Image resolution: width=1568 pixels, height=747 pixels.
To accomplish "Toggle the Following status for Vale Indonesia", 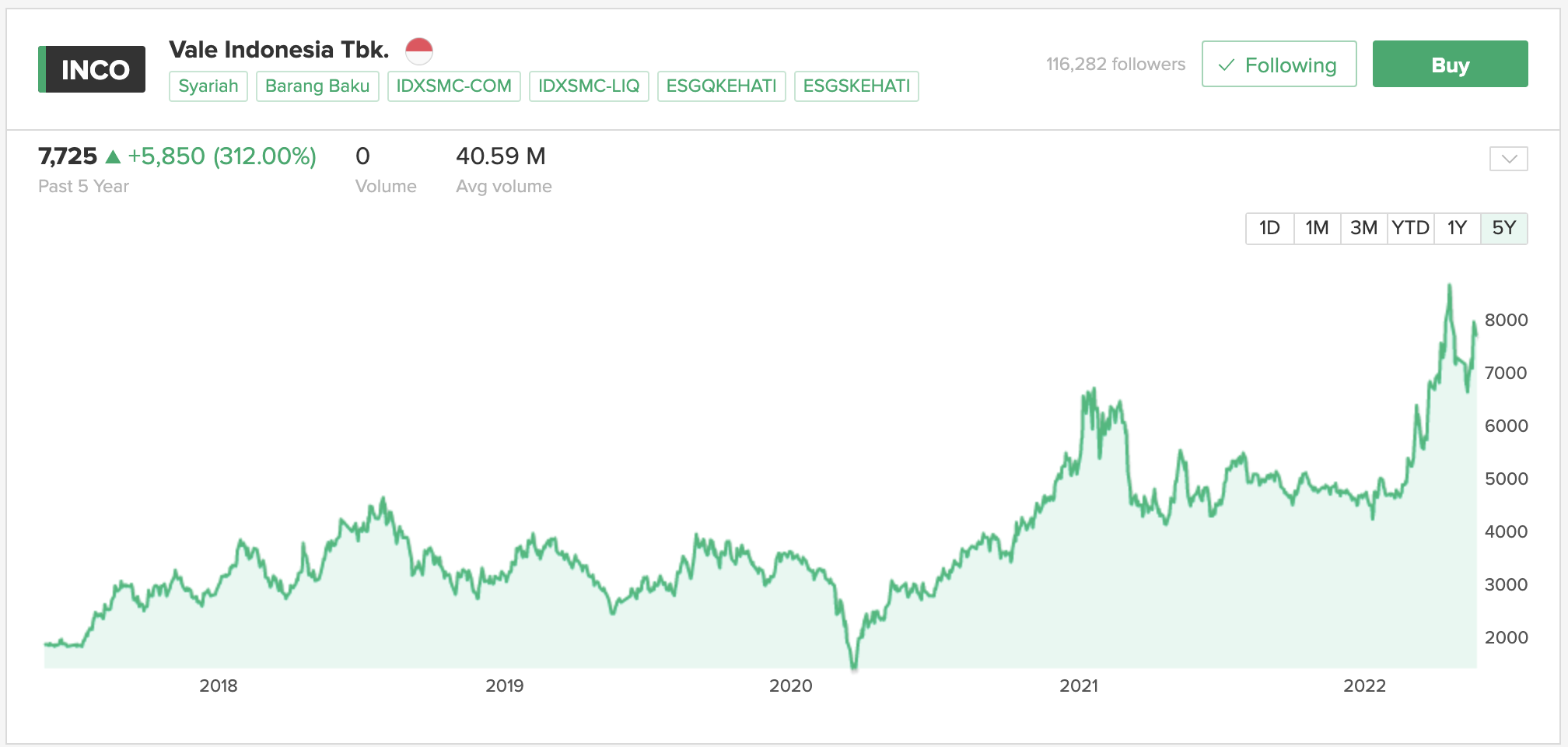I will [1279, 65].
